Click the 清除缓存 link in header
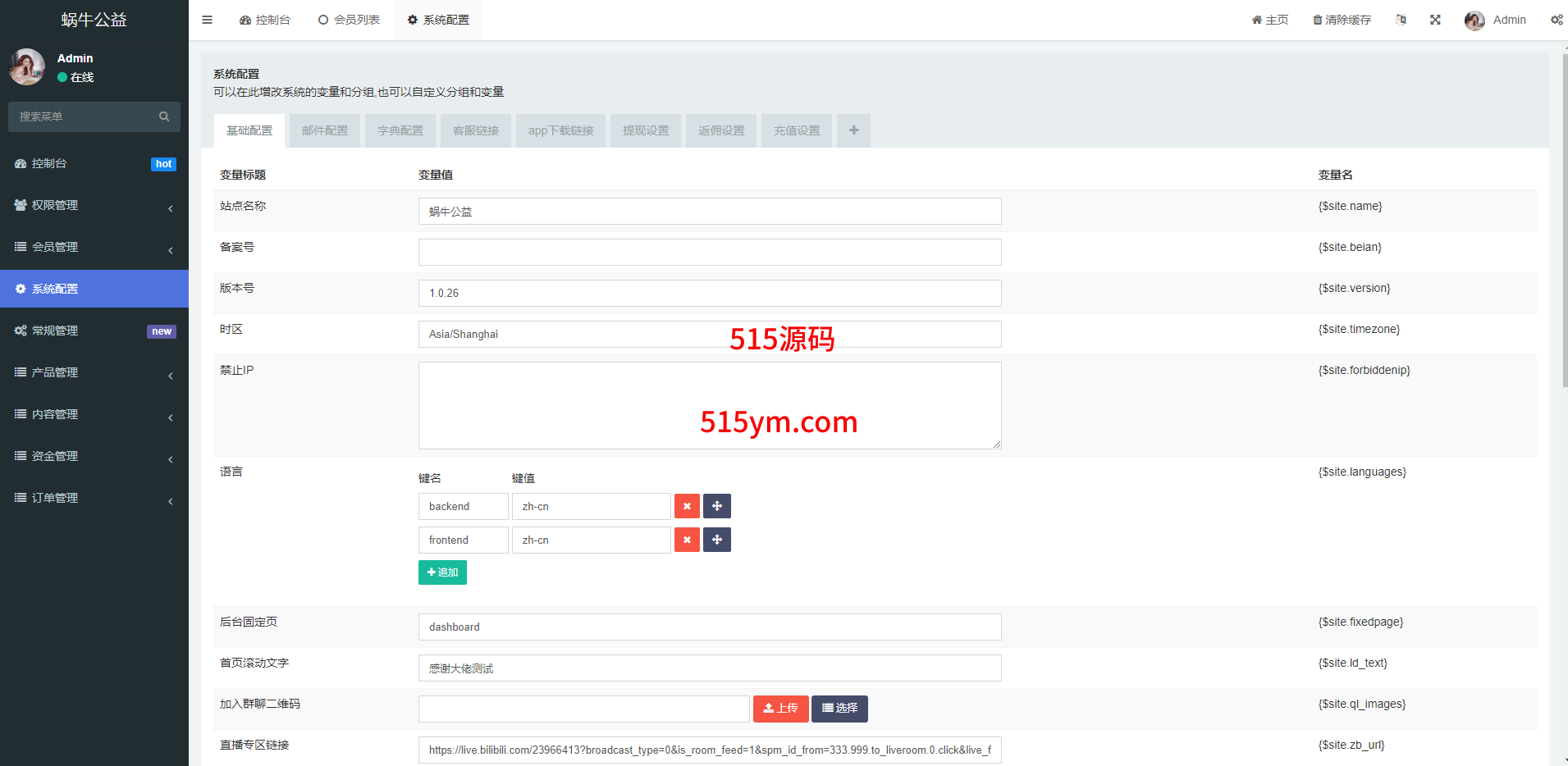1568x766 pixels. pos(1342,20)
